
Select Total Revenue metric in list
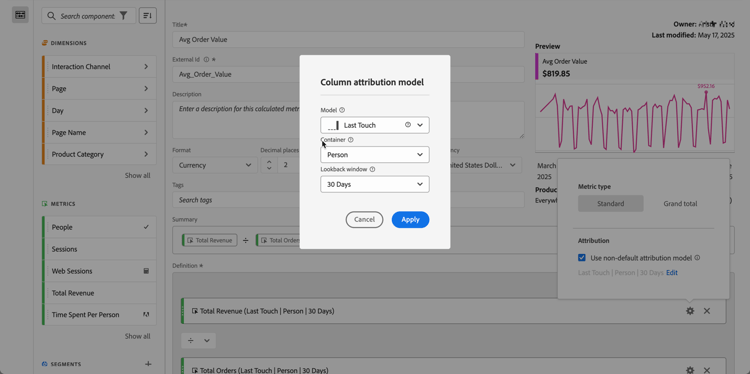[x=99, y=293]
